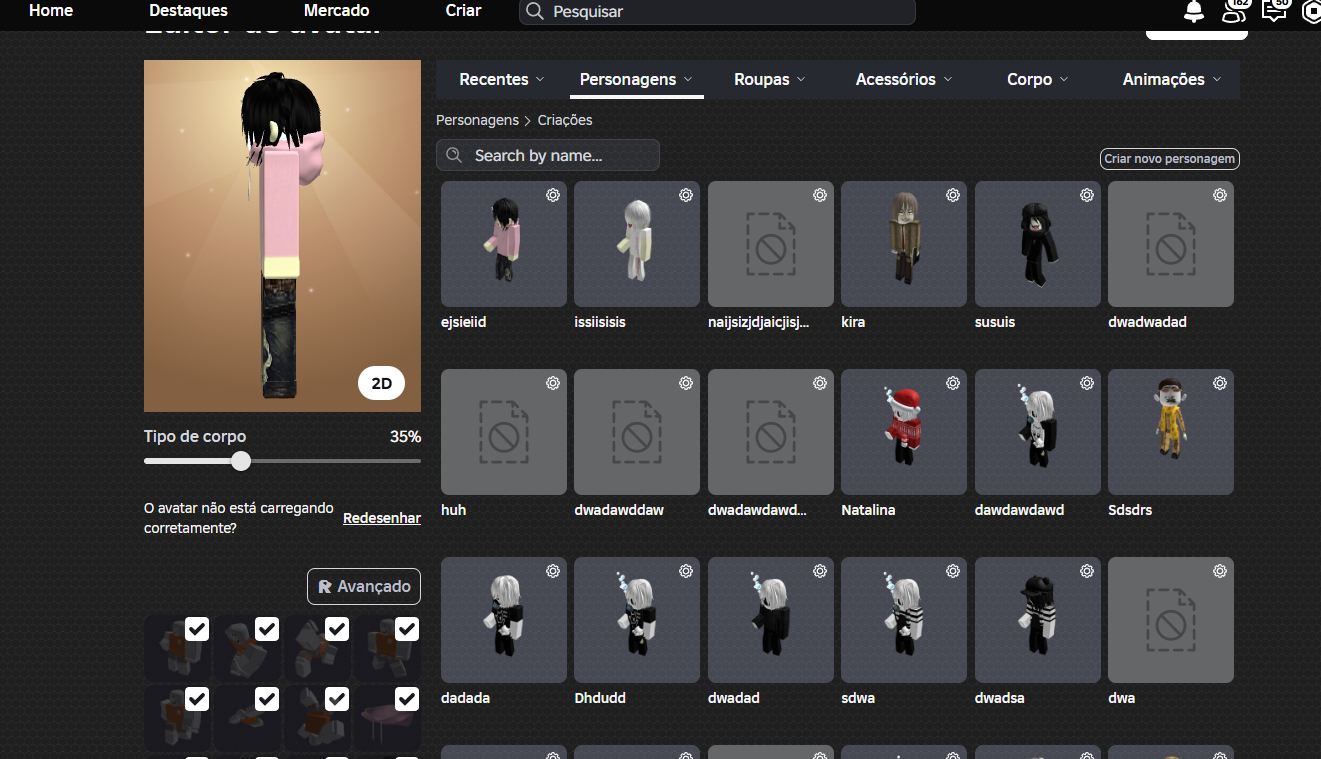Uncheck the third equipped item in second row

tap(337, 699)
